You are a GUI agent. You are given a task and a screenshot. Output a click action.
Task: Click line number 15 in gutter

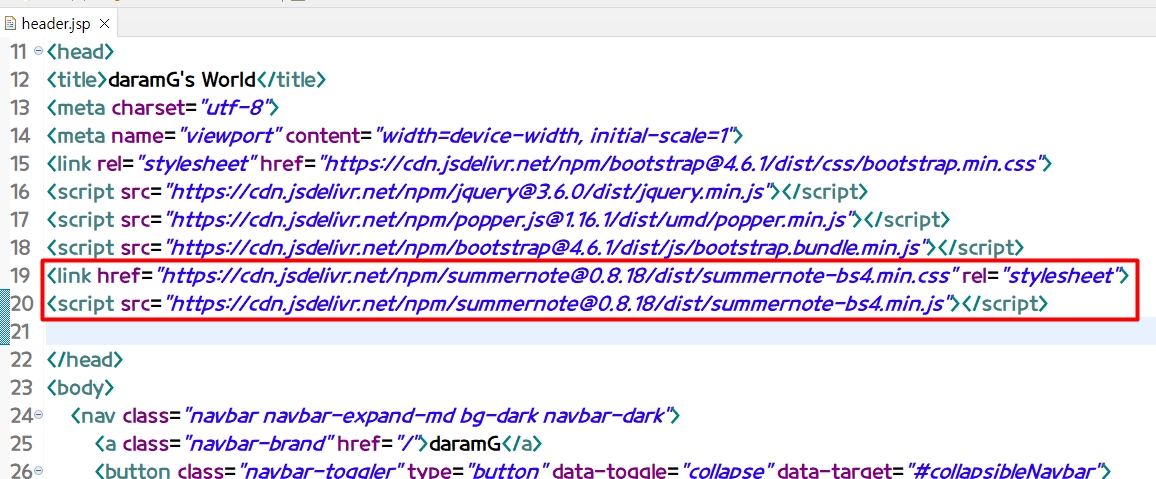pyautogui.click(x=20, y=164)
